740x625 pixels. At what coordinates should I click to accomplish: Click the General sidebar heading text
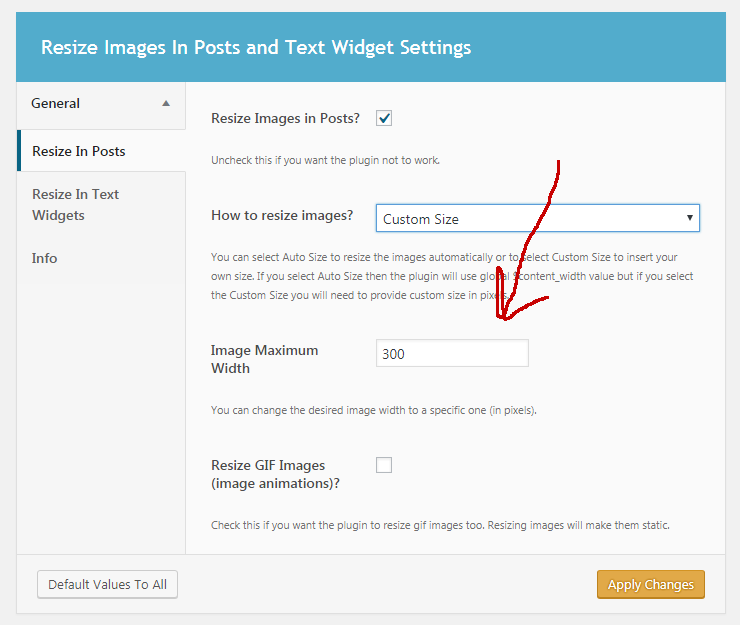[x=56, y=103]
